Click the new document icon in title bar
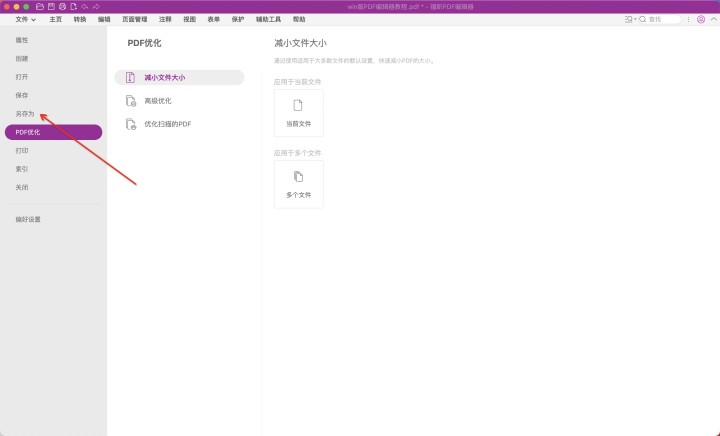 72,6
